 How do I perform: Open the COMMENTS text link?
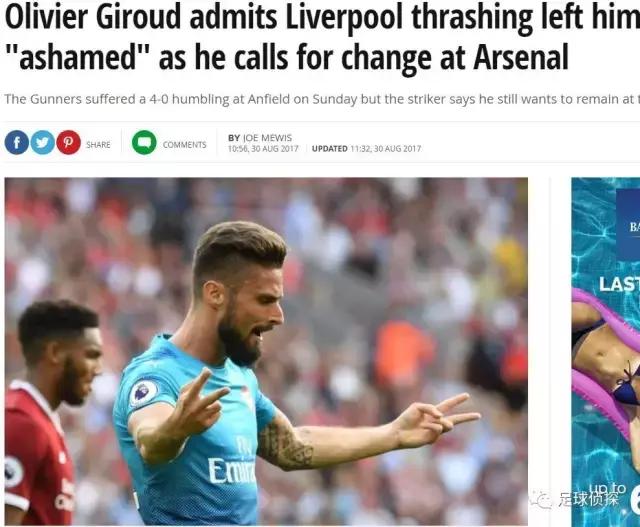click(184, 145)
